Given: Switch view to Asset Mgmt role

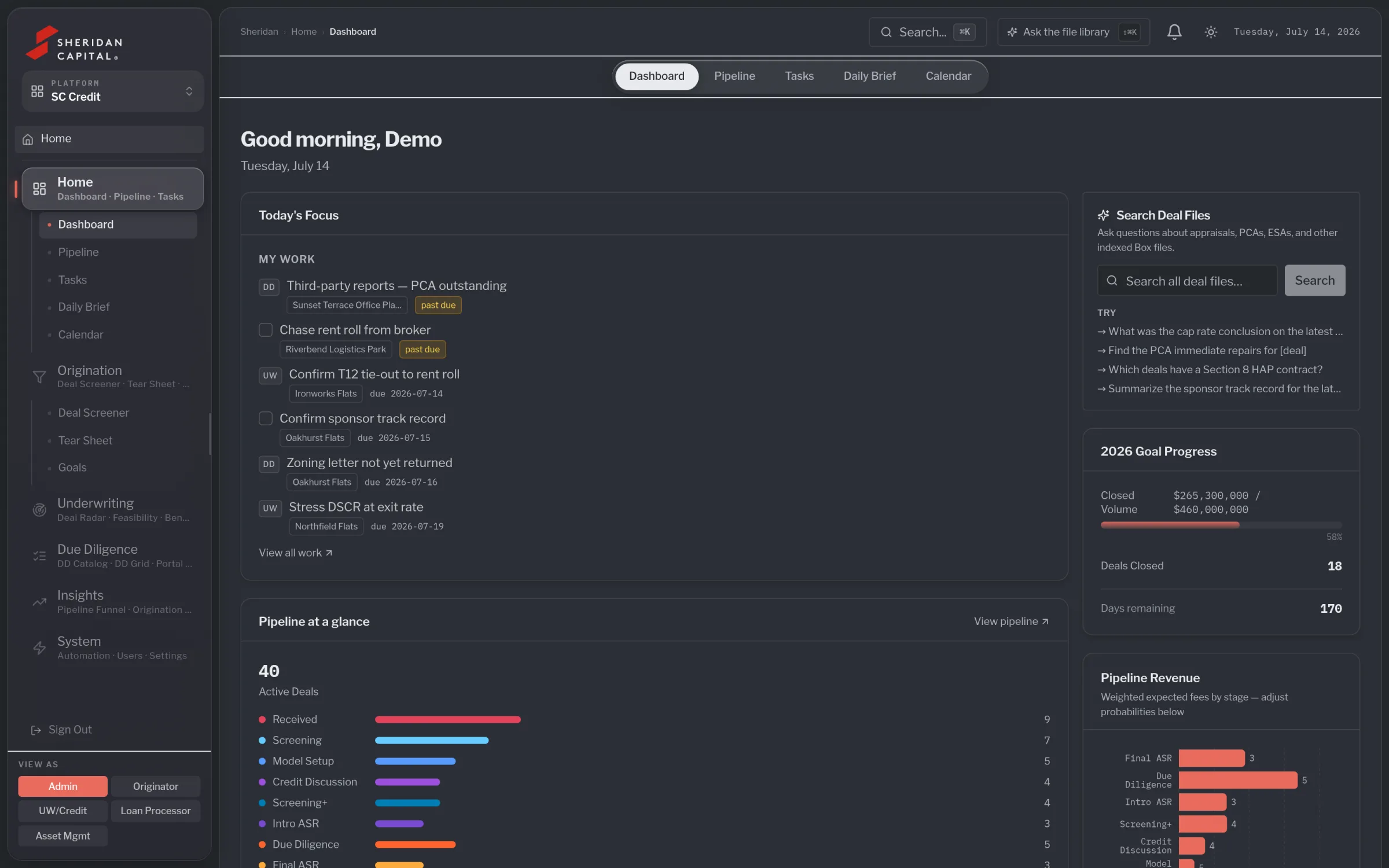Looking at the screenshot, I should pyautogui.click(x=63, y=836).
